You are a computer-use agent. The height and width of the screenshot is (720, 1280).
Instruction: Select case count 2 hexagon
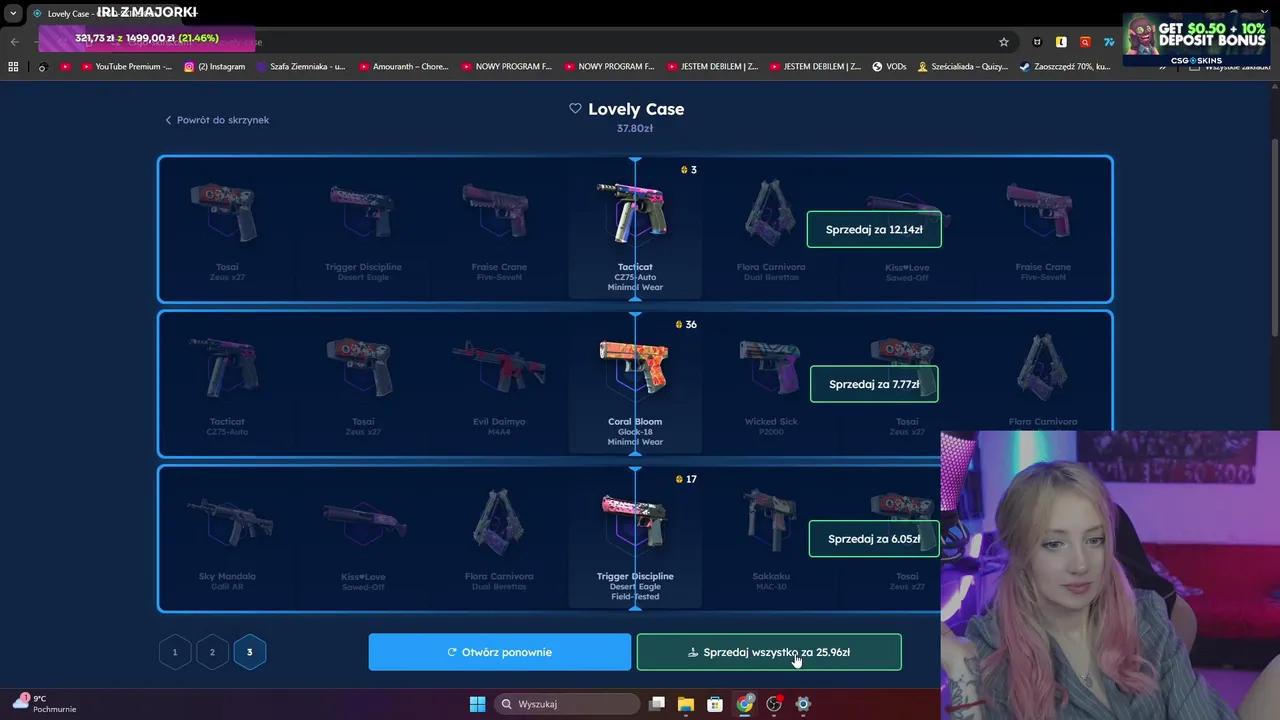coord(212,652)
